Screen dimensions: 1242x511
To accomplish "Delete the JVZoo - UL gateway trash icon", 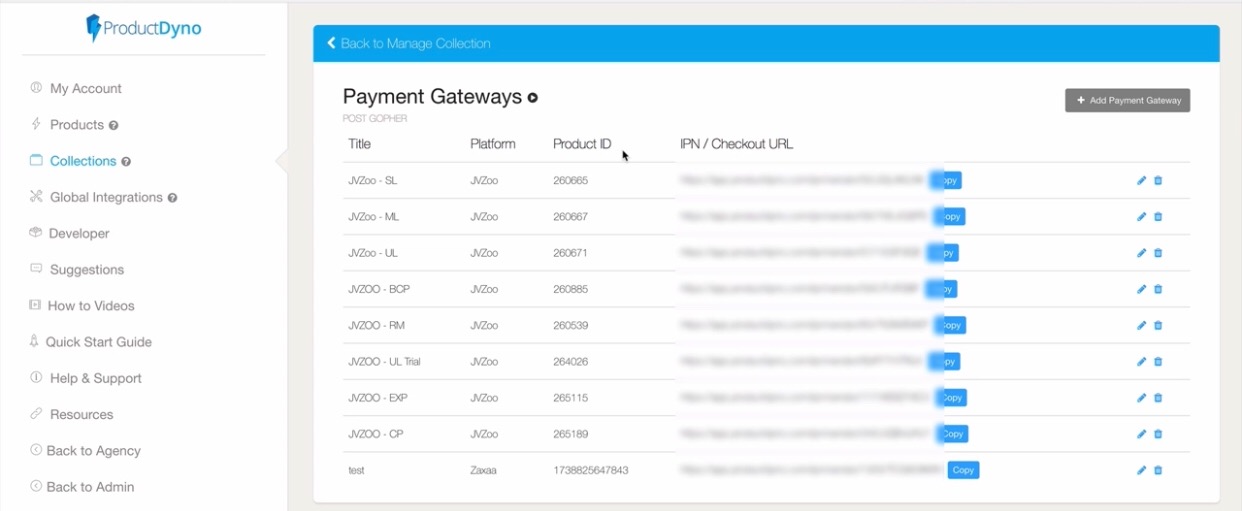I will (x=1158, y=253).
